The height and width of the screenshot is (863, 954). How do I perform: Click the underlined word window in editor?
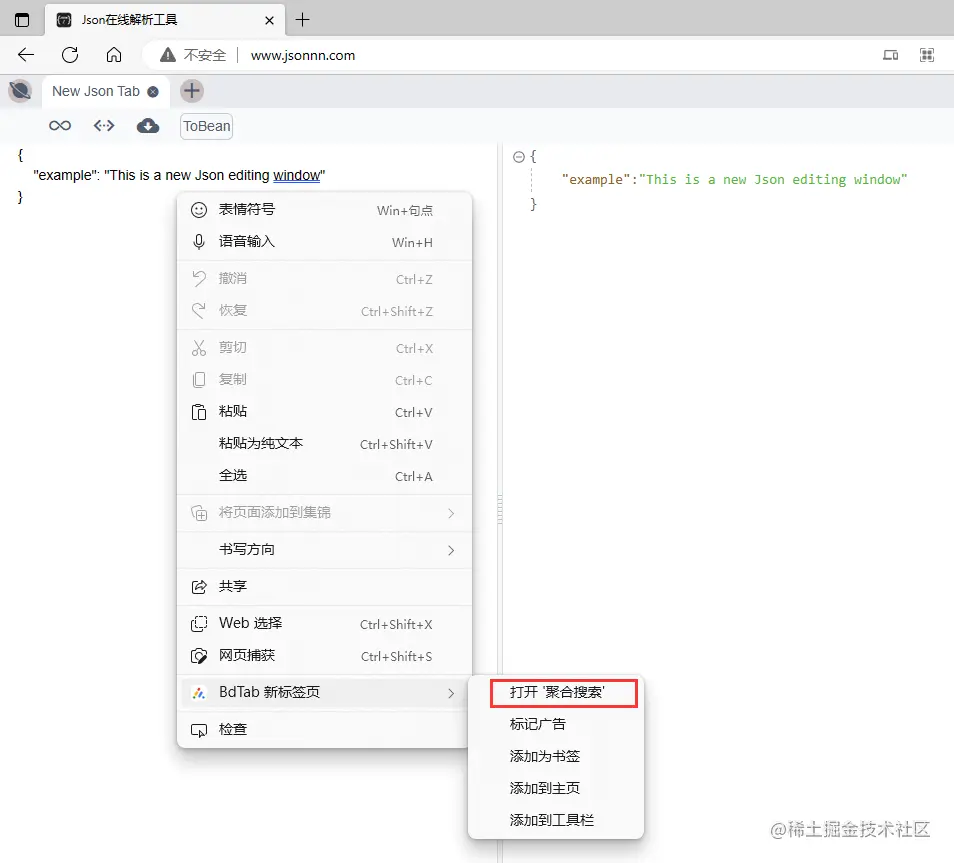point(296,175)
